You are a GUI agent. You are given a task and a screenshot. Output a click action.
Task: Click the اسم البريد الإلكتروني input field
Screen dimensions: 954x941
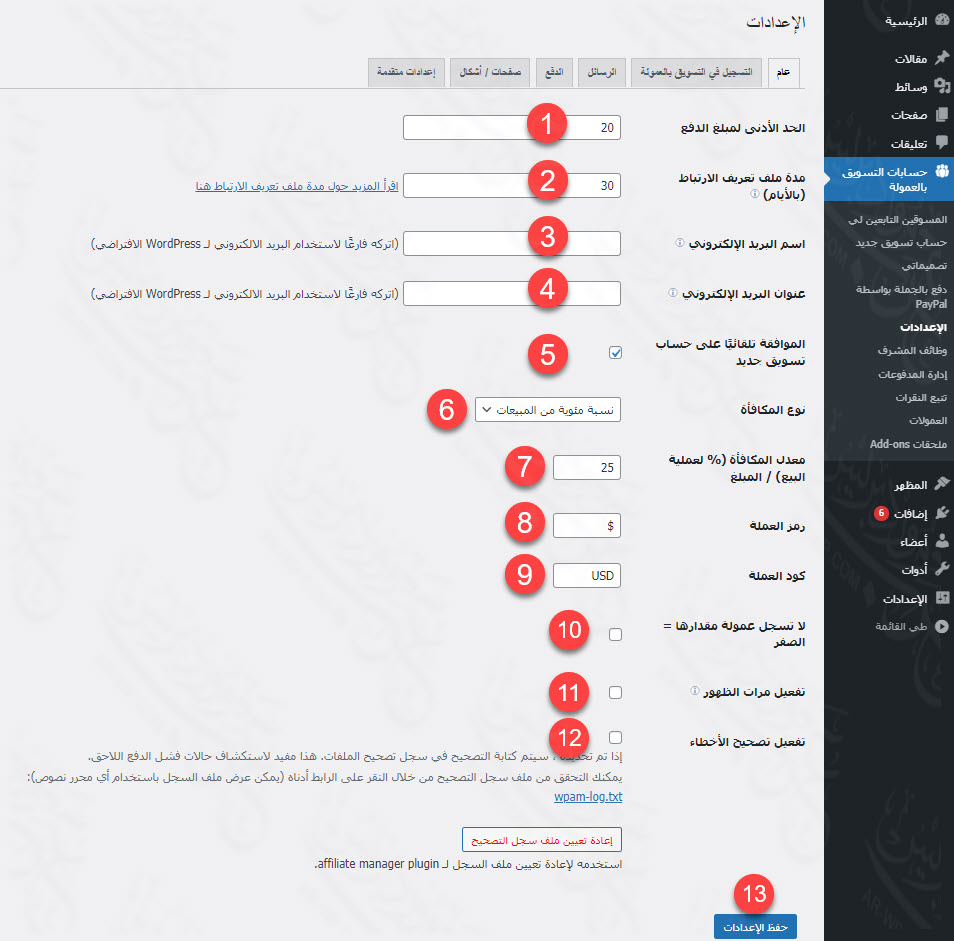point(512,243)
